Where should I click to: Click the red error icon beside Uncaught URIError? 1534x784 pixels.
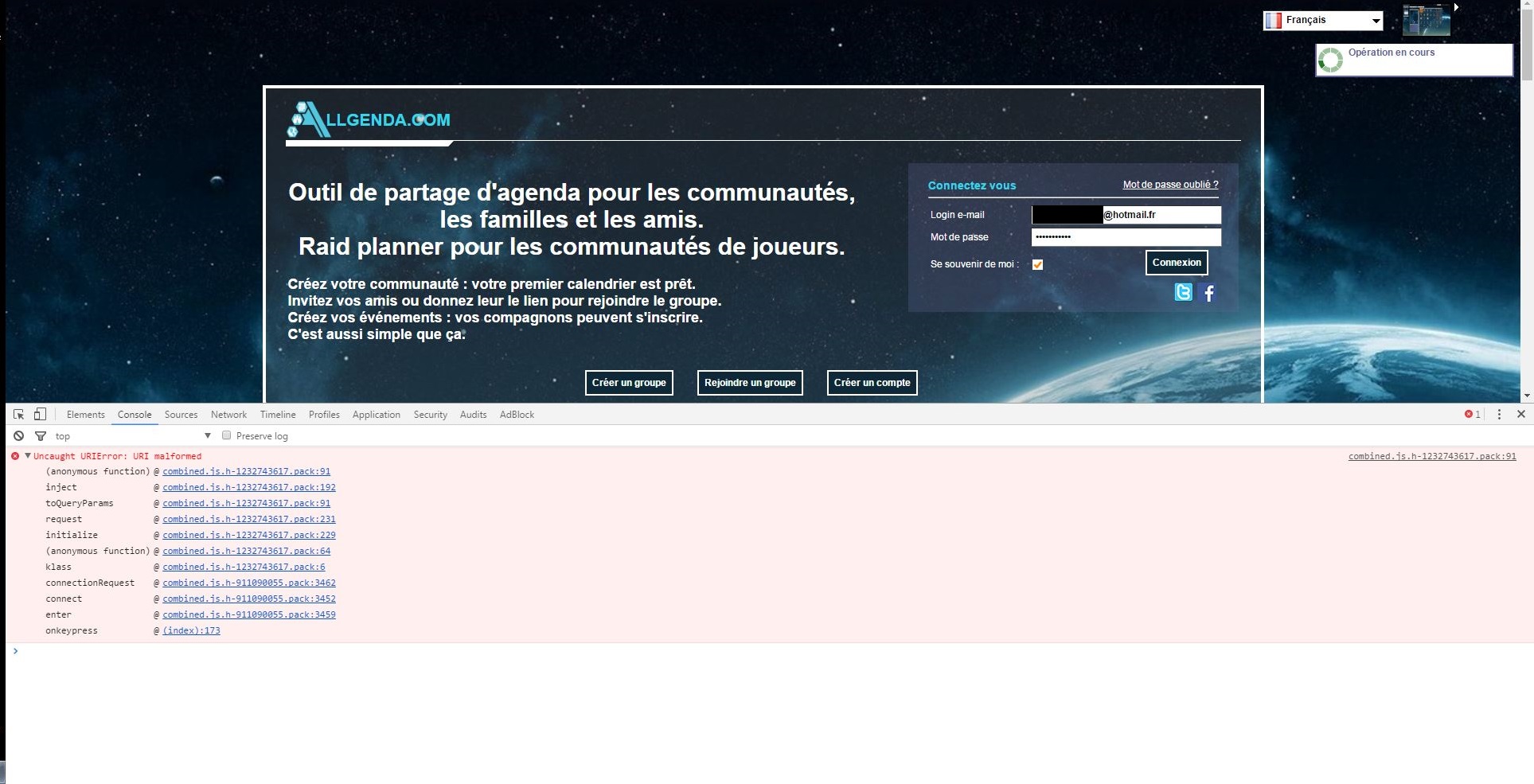15,456
